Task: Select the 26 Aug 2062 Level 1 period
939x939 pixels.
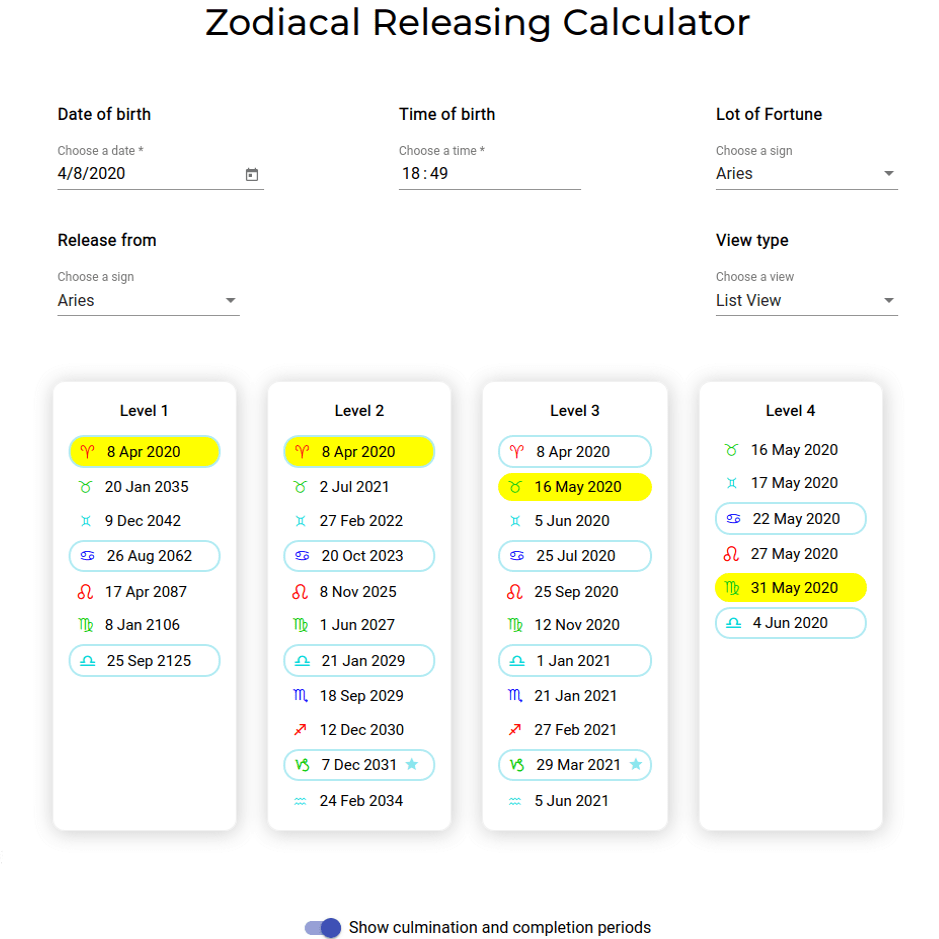Action: pos(148,556)
